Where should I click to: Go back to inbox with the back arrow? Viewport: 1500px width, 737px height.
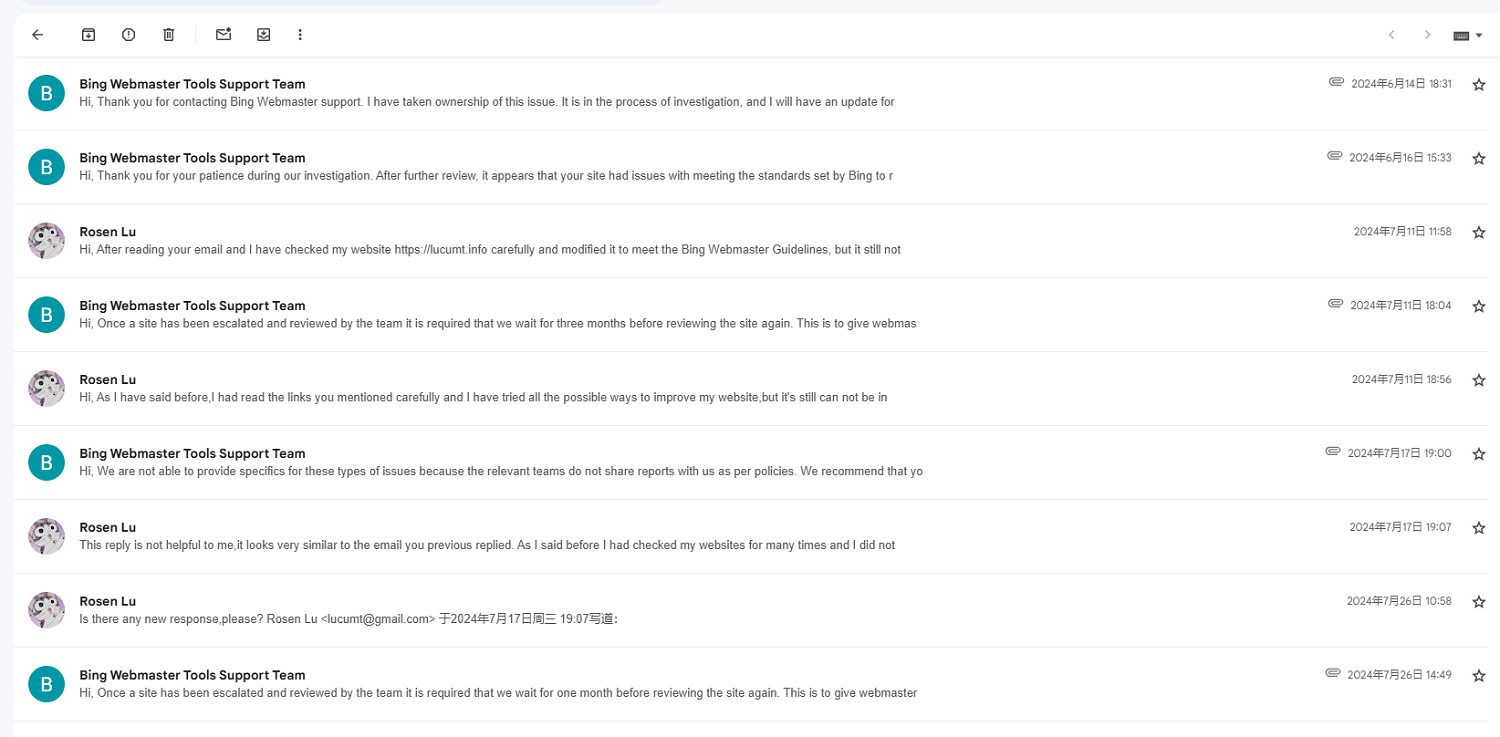(x=38, y=35)
